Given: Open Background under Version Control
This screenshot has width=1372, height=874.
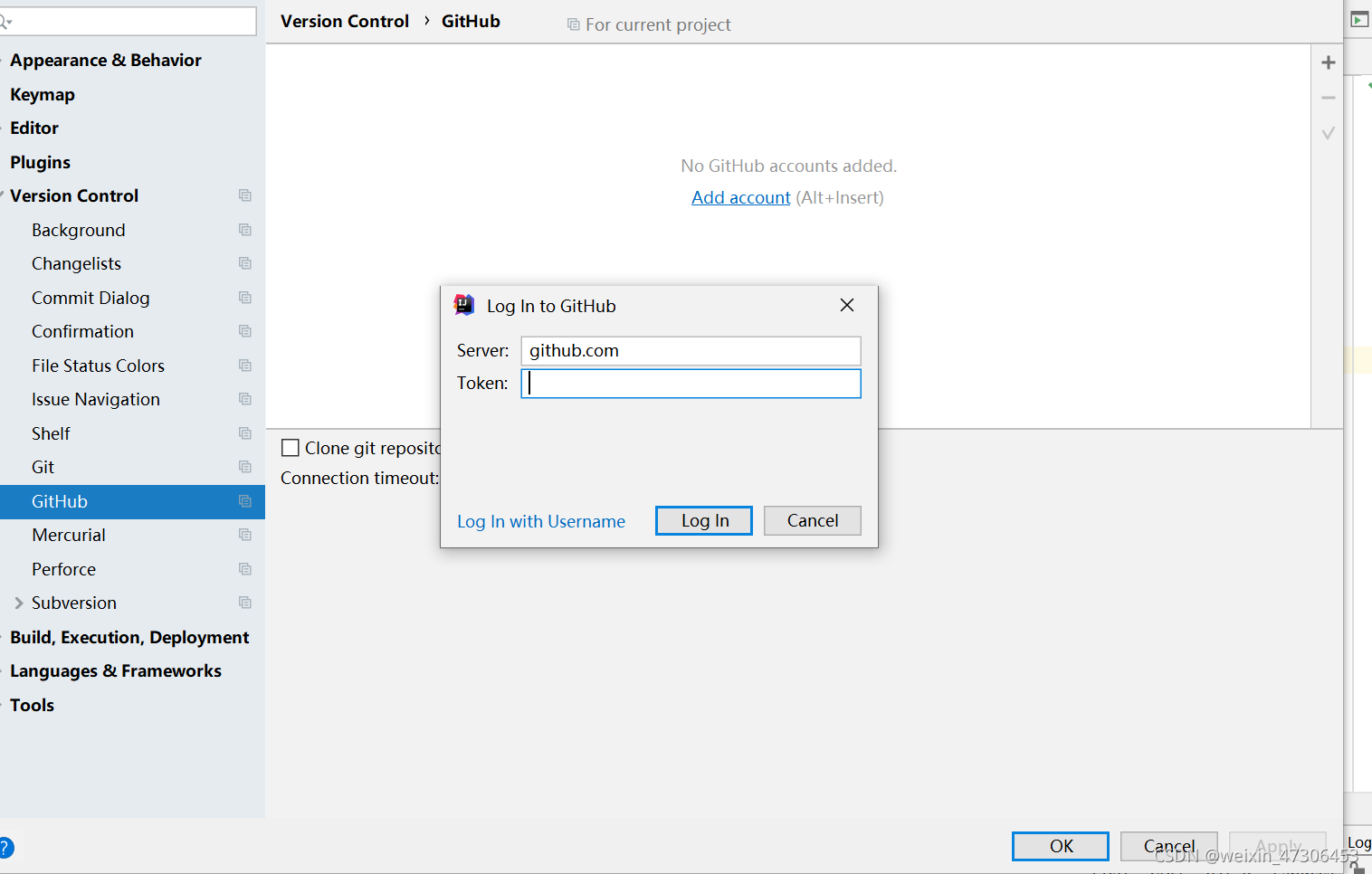Looking at the screenshot, I should [x=79, y=230].
